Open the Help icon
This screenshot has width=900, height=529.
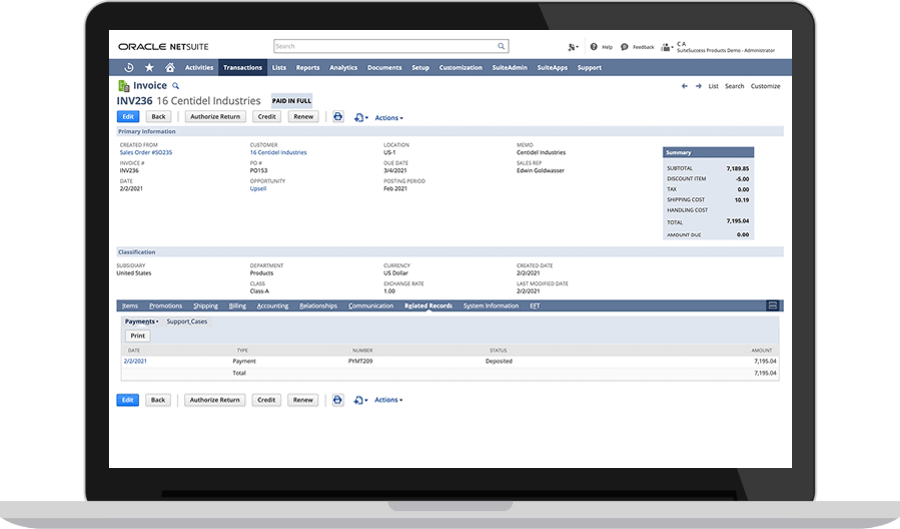coord(593,47)
